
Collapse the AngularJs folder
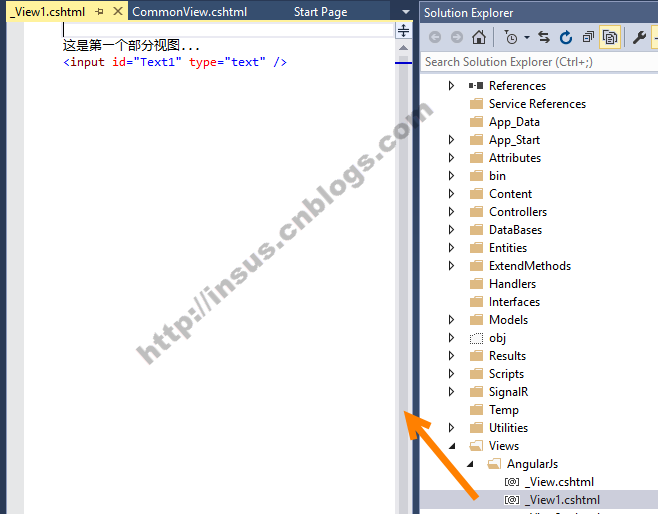pos(470,464)
